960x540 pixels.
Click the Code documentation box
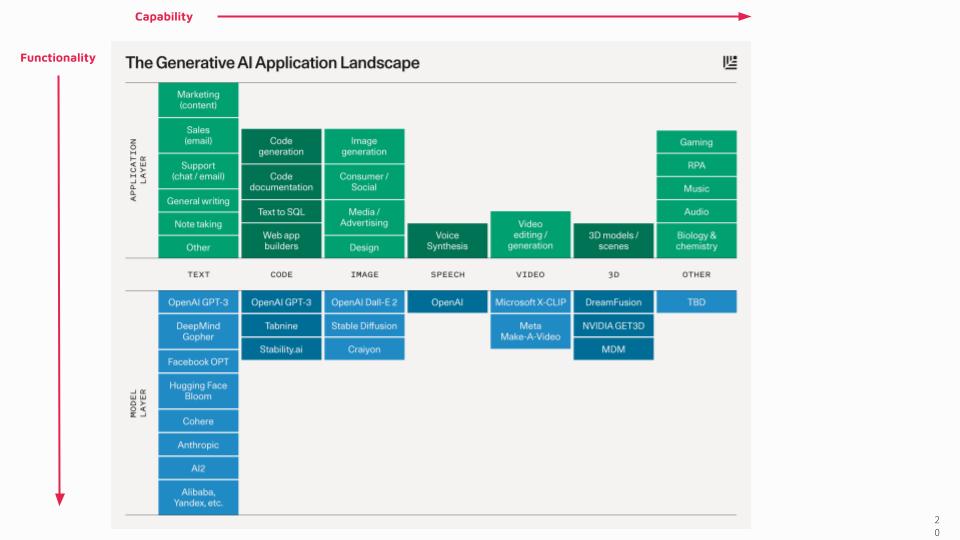tap(281, 182)
